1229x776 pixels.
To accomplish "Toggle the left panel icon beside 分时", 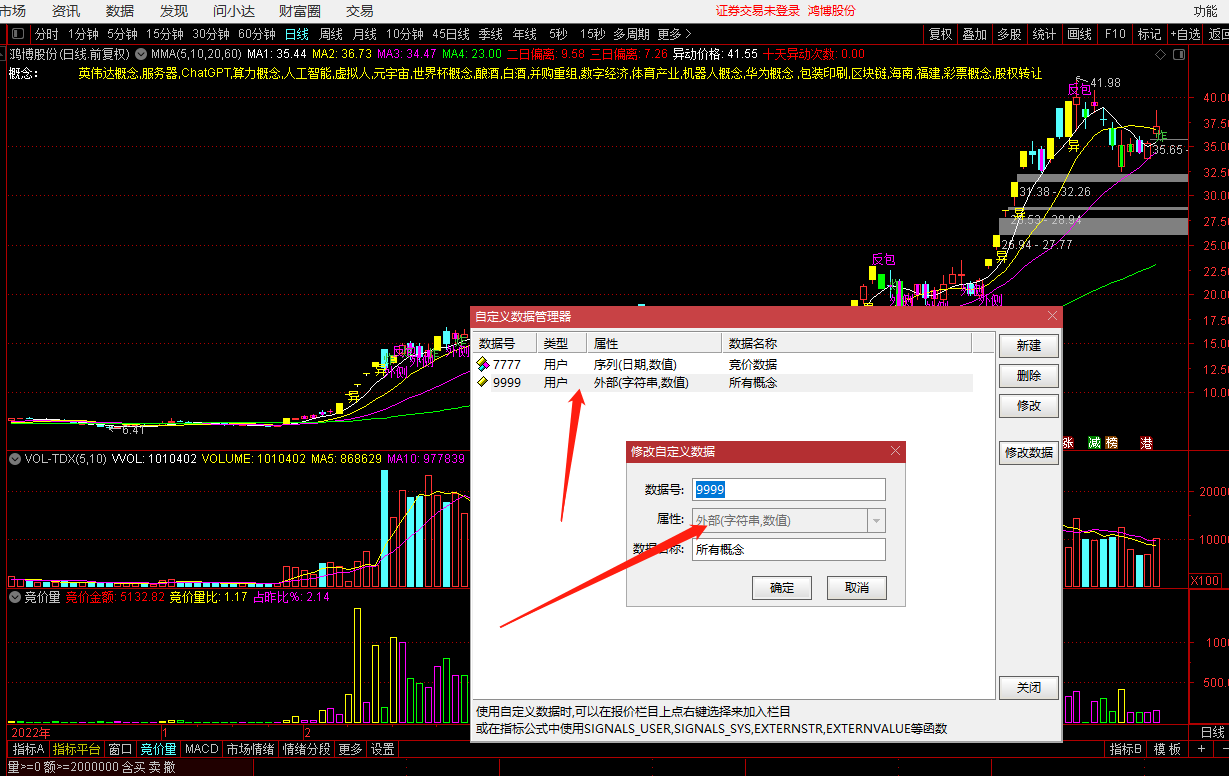I will click(16, 34).
